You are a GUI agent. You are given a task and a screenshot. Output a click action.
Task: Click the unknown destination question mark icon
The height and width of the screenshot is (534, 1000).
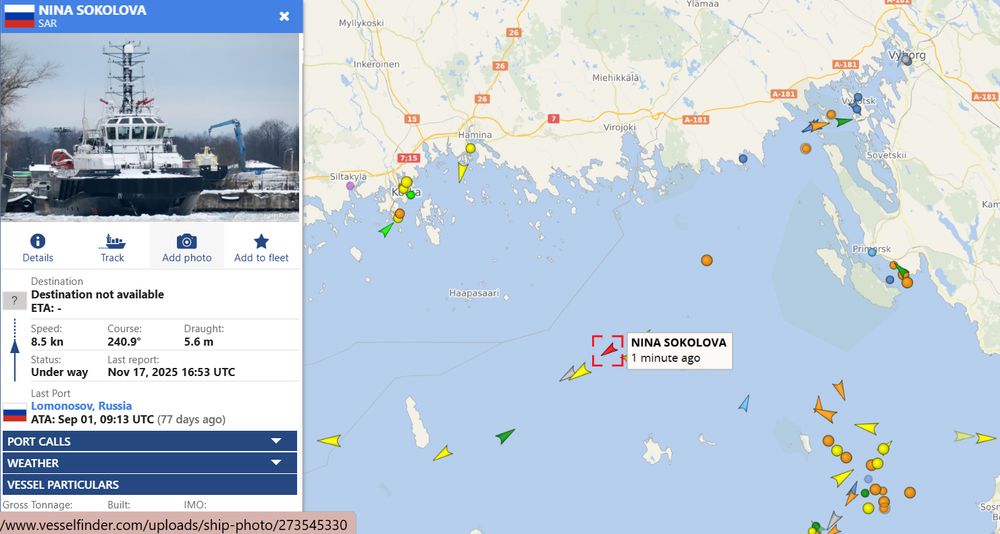[x=14, y=300]
